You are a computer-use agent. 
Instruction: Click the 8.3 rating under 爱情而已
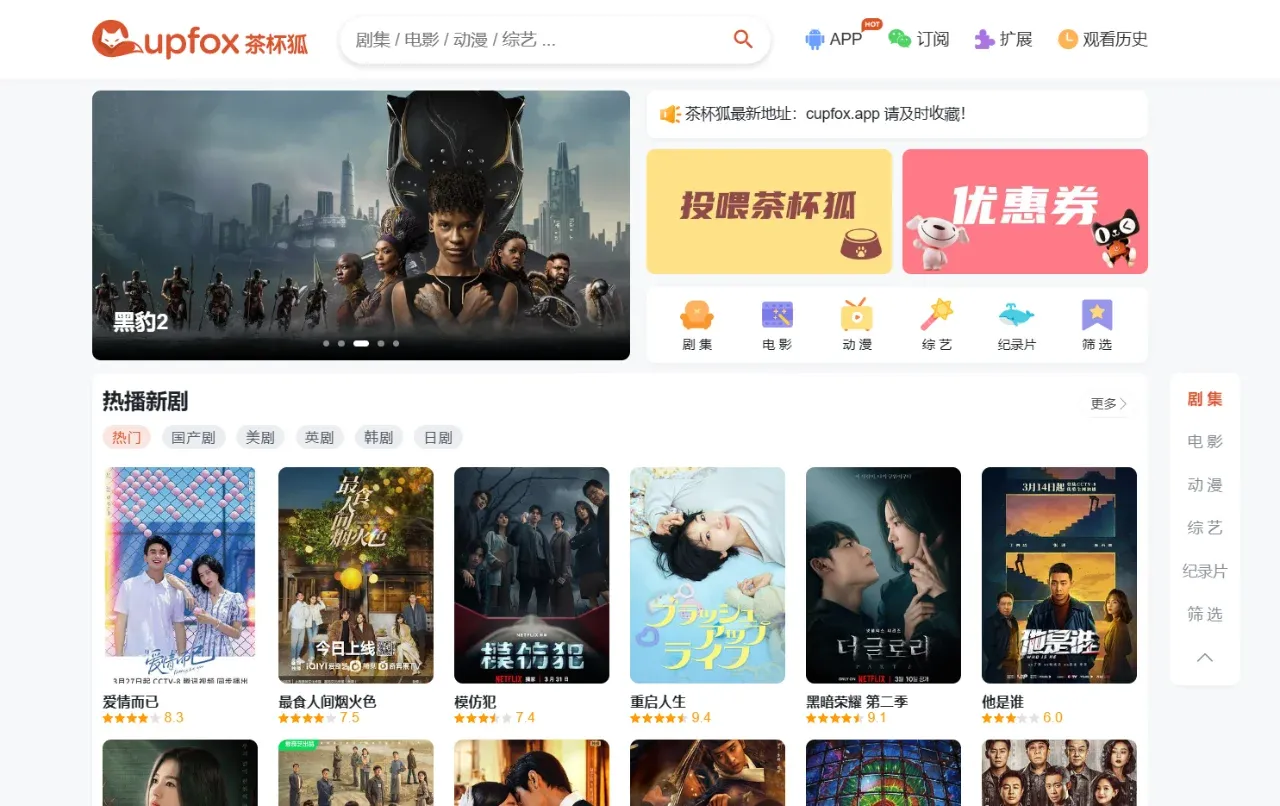pos(174,718)
